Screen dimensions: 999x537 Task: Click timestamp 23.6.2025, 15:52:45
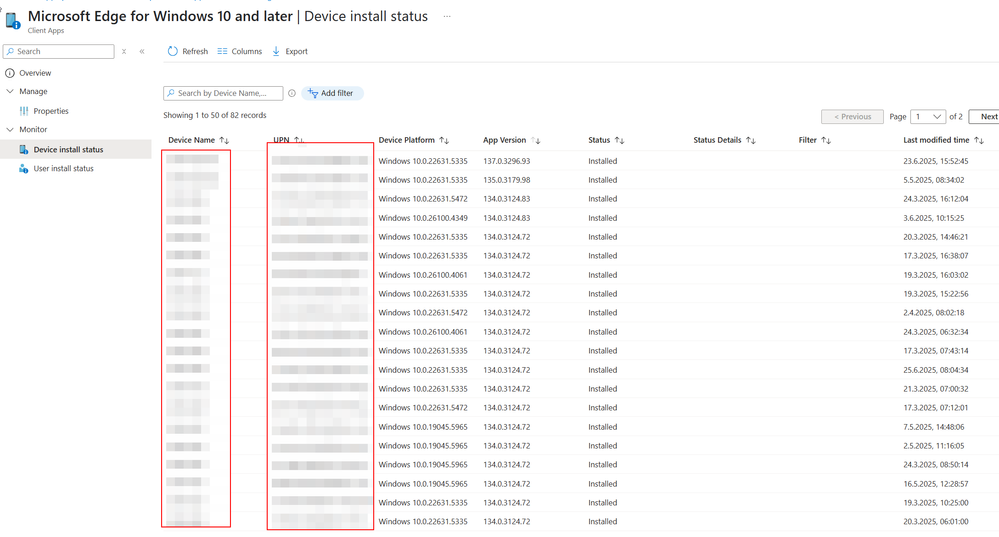coord(935,161)
